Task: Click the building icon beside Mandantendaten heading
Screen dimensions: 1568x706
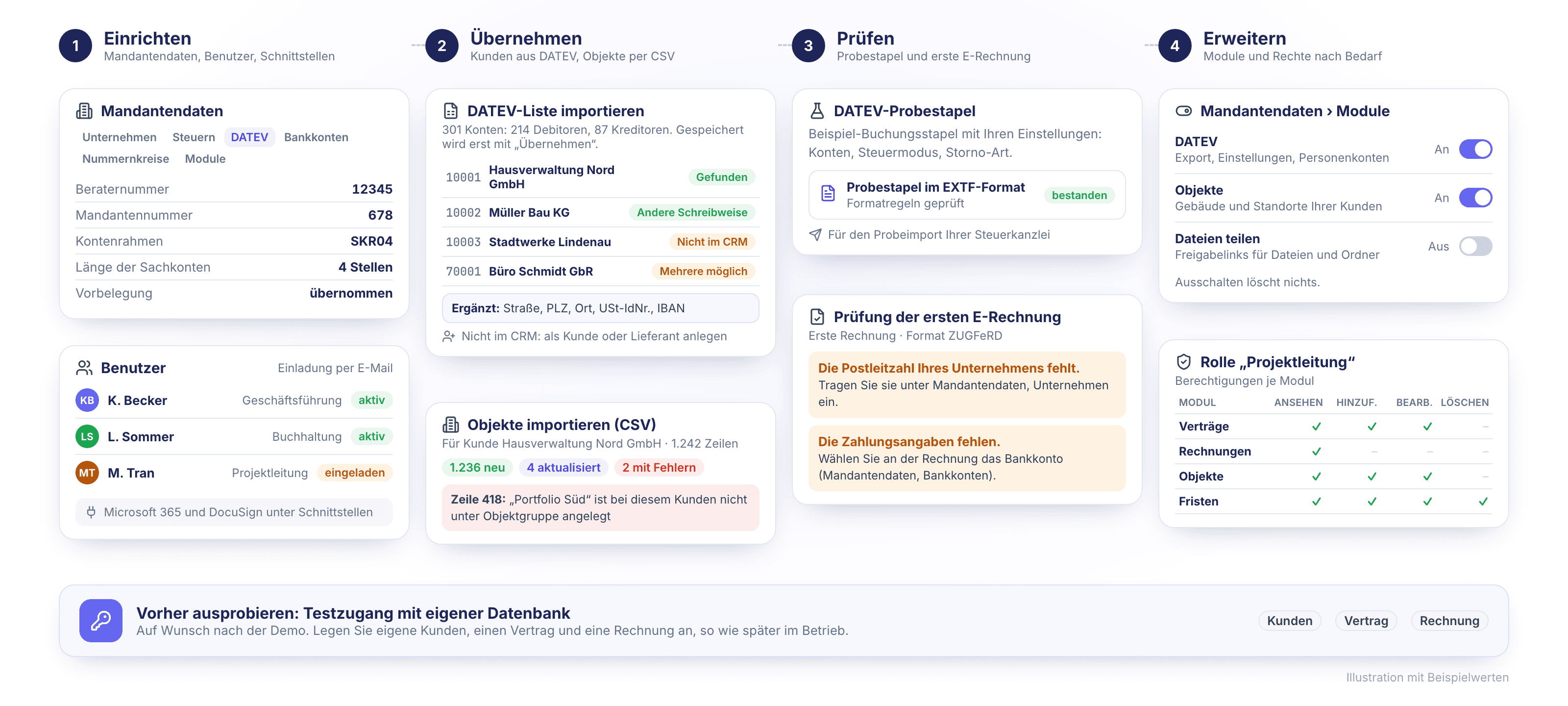Action: pos(84,111)
